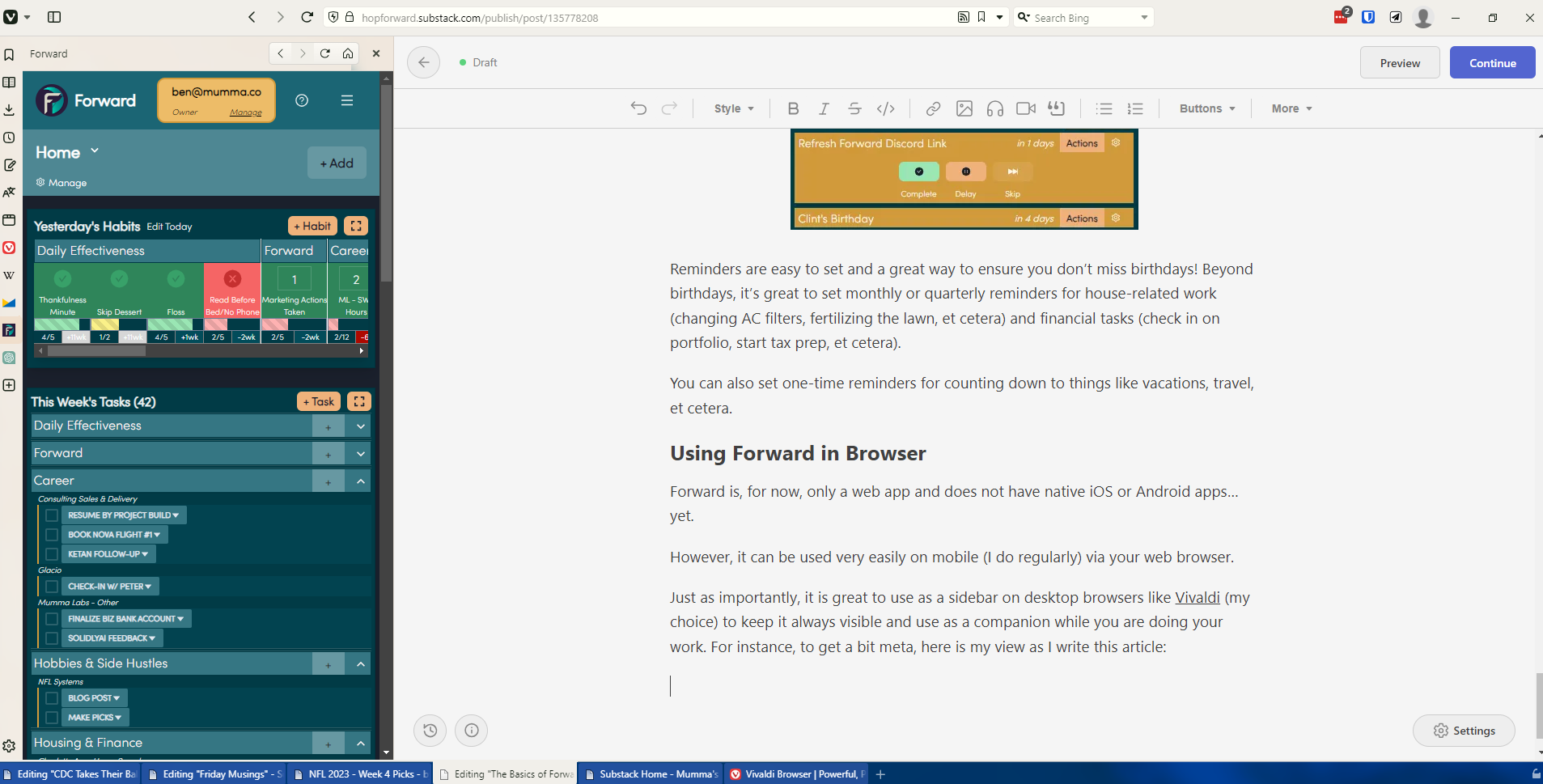
Task: Click the Preview button
Action: point(1400,62)
